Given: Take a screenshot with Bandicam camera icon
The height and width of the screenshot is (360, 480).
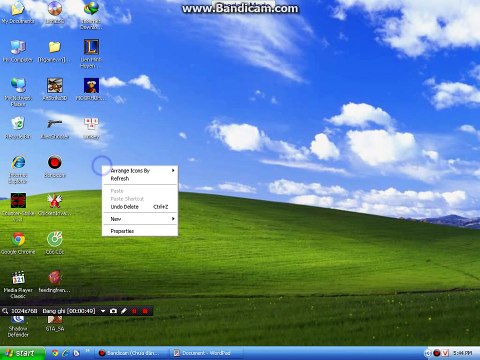Looking at the screenshot, I should [113, 311].
